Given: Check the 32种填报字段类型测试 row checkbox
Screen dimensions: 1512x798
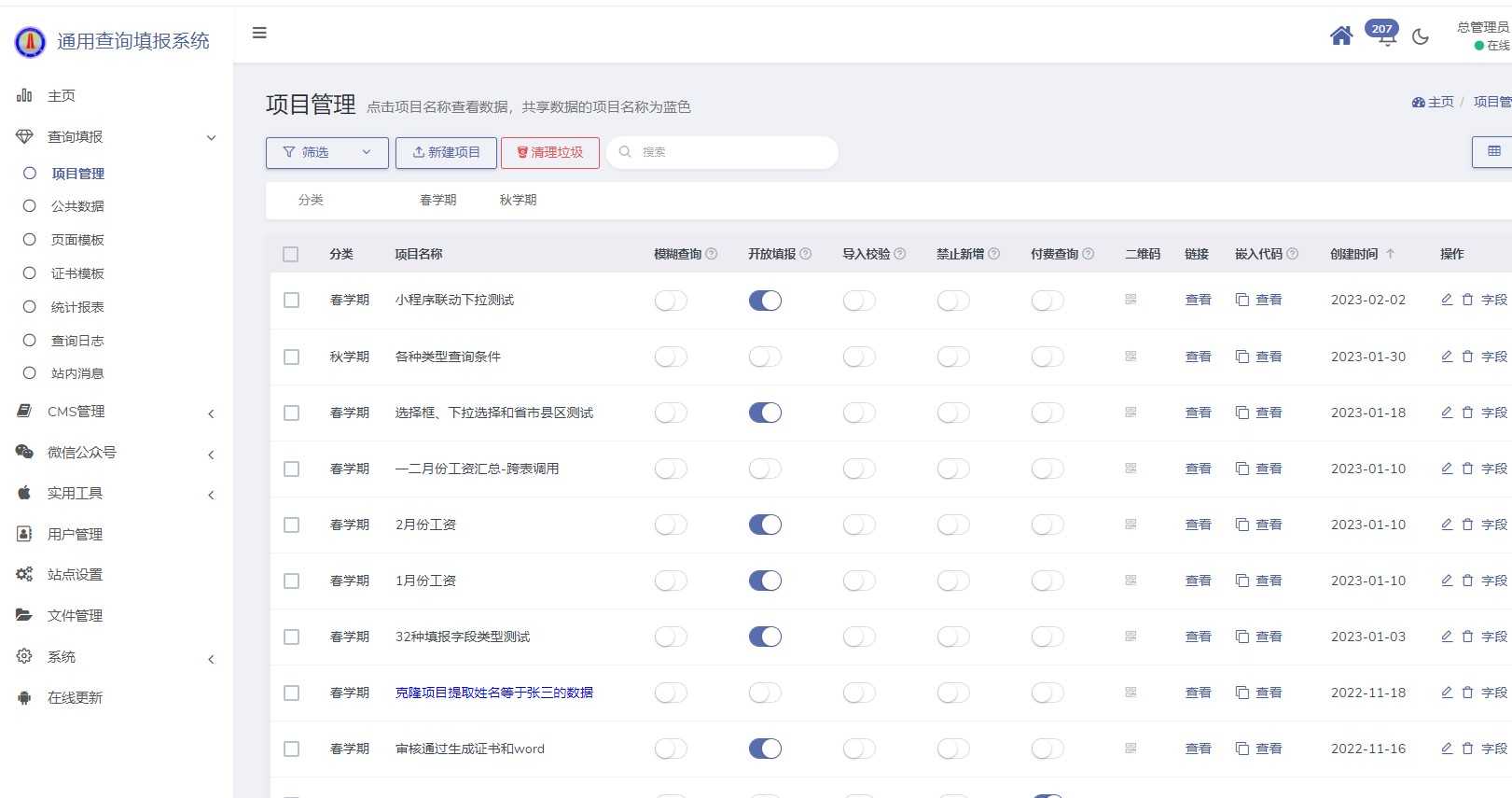Looking at the screenshot, I should coord(291,637).
